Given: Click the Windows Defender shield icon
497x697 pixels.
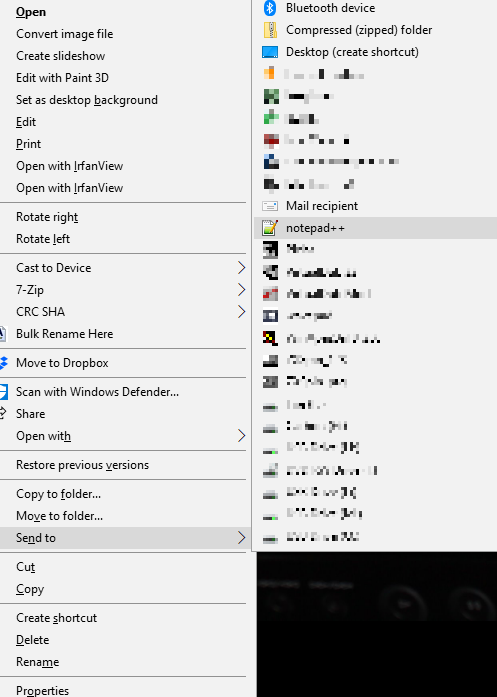Looking at the screenshot, I should tap(4, 392).
